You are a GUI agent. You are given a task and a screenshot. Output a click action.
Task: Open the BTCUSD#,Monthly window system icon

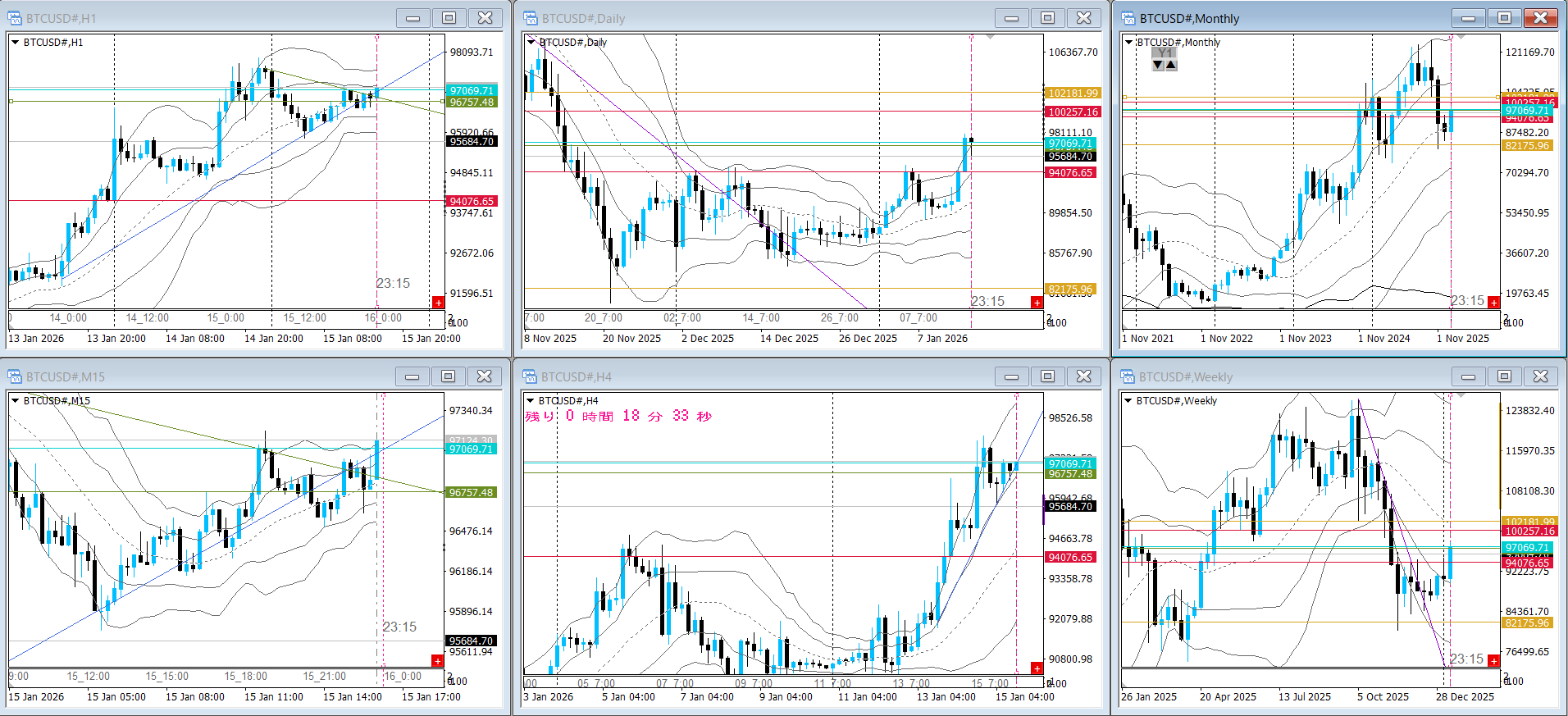(1128, 18)
